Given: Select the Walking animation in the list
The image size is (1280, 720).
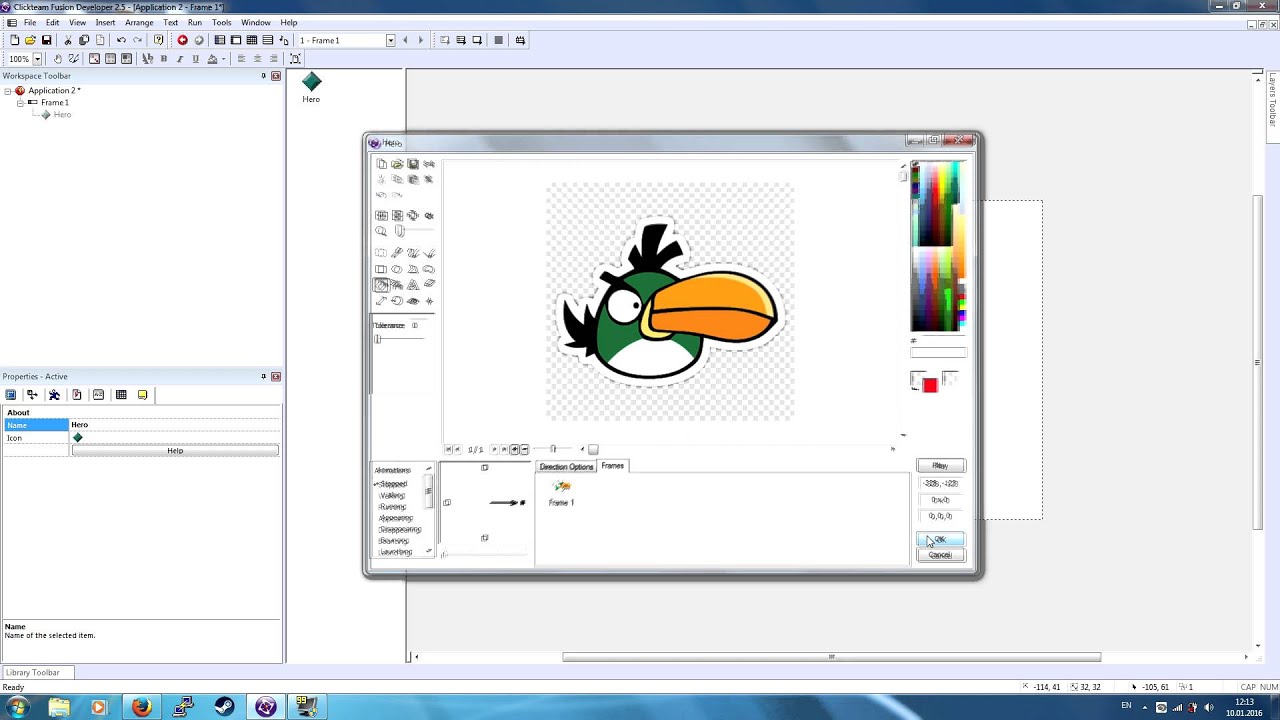Looking at the screenshot, I should 392,495.
